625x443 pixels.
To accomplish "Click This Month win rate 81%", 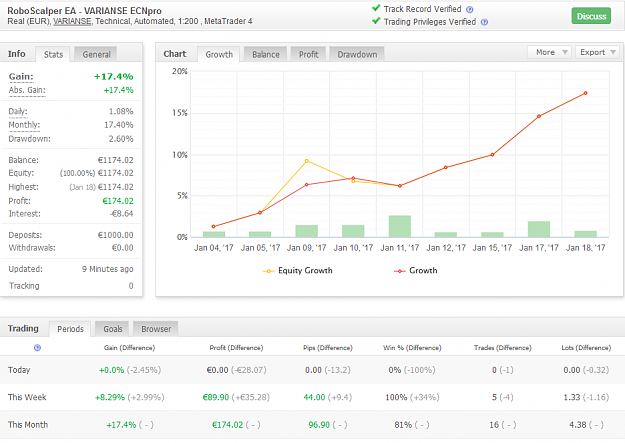I will coord(403,425).
